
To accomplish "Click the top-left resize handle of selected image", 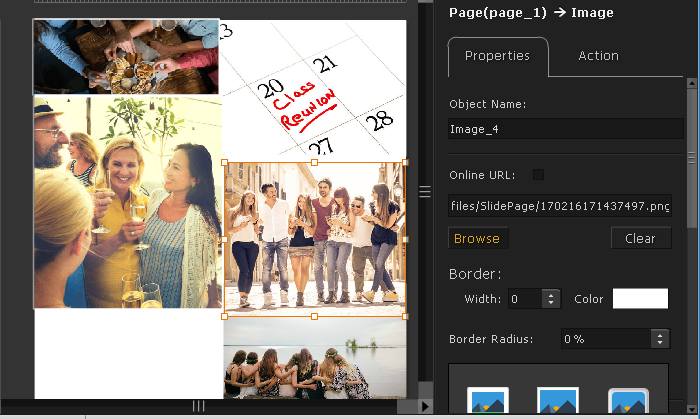I will pyautogui.click(x=225, y=163).
